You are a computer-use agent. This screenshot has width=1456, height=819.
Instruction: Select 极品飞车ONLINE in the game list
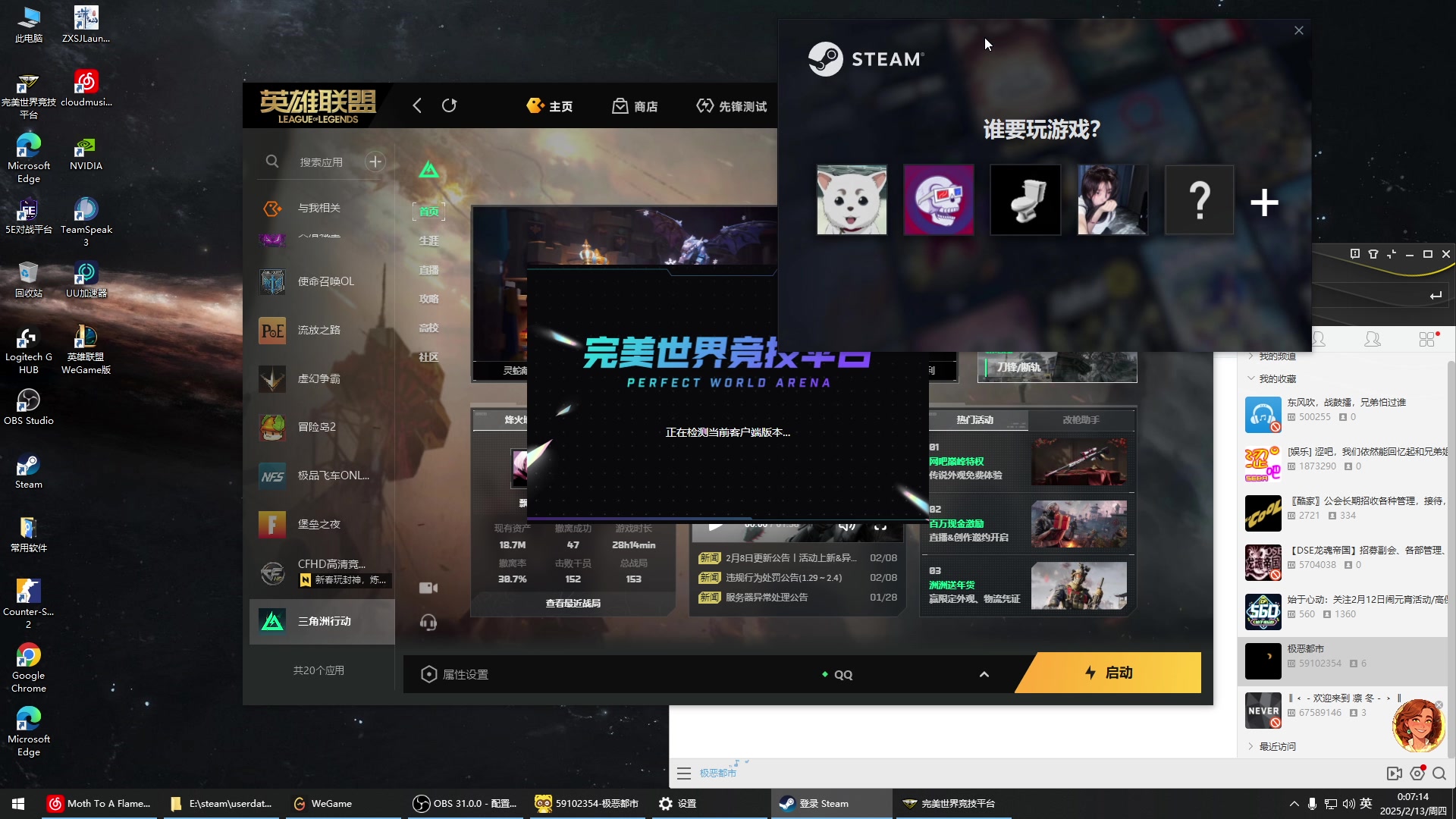322,475
